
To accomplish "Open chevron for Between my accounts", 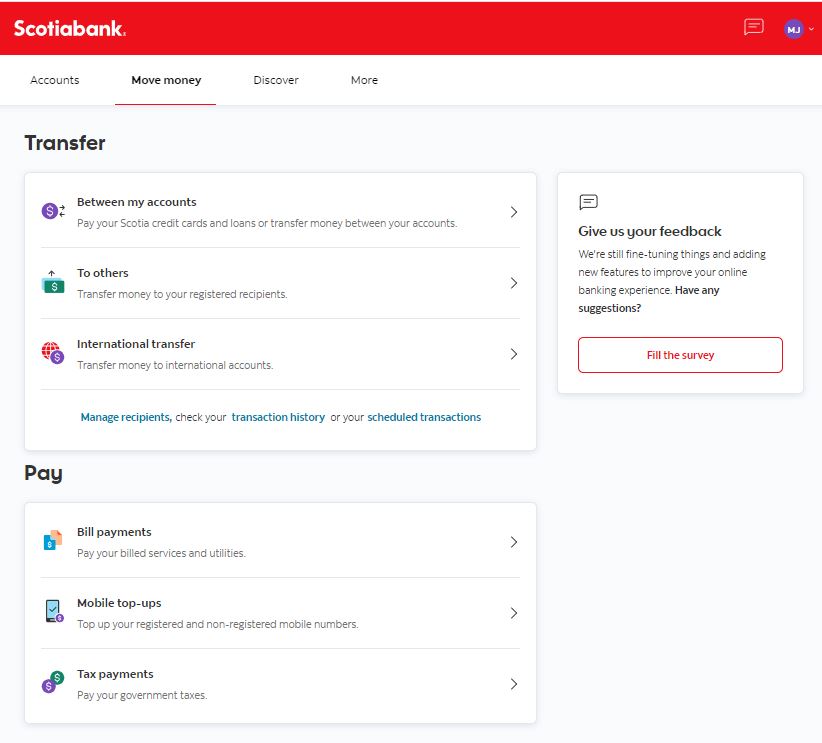I will 514,212.
